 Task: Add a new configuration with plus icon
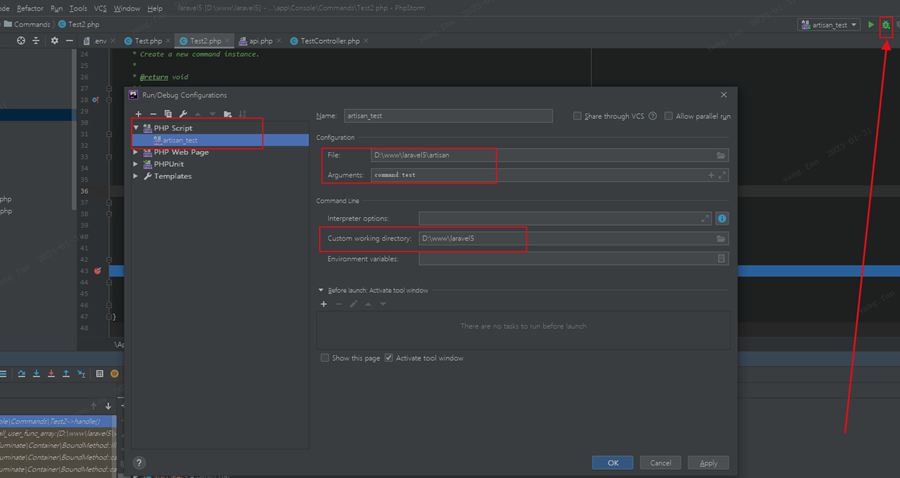138,114
